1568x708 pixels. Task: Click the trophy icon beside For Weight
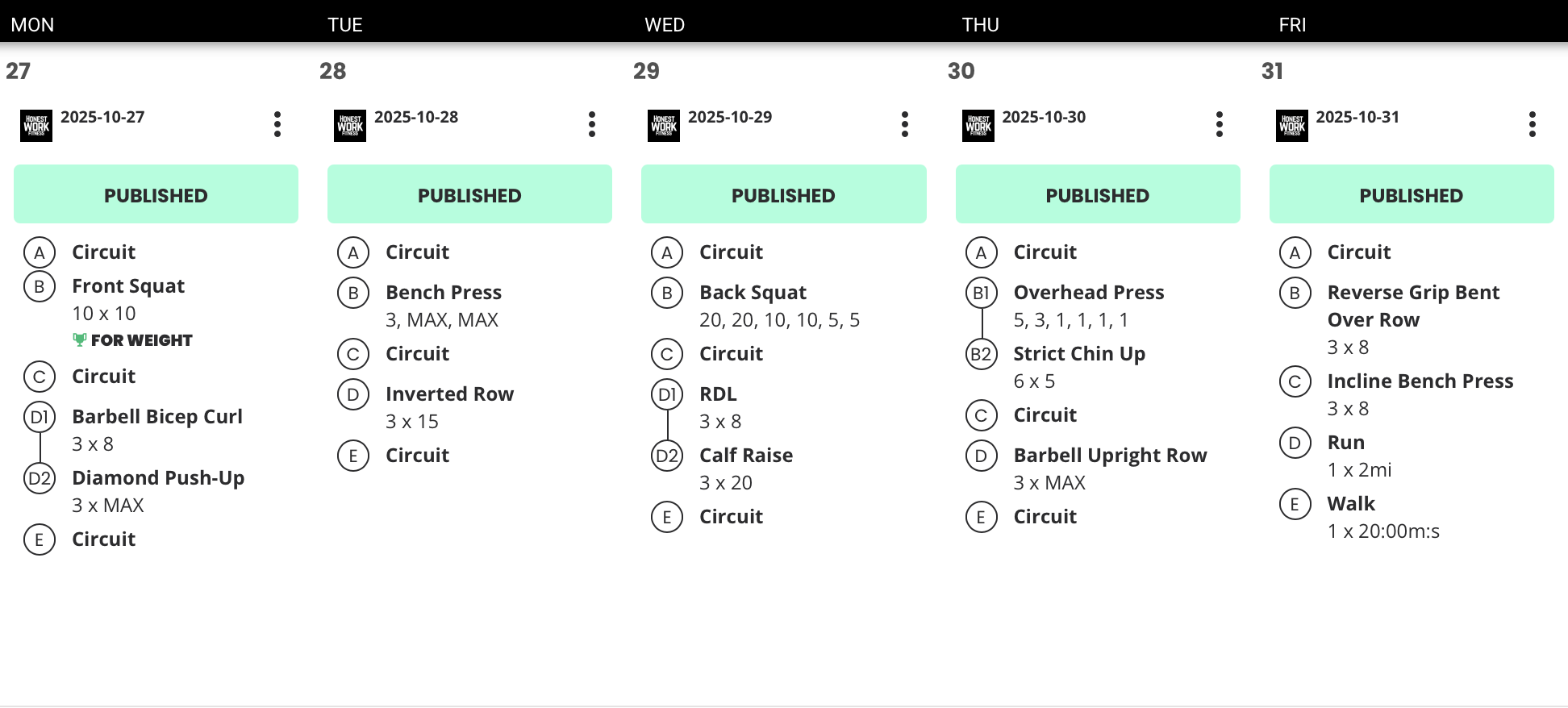coord(79,339)
